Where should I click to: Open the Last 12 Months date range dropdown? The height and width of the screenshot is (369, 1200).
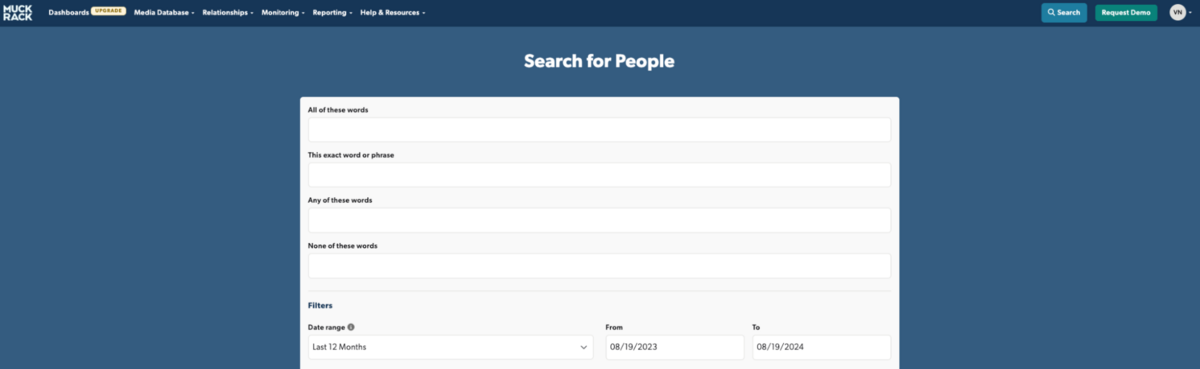tap(450, 347)
